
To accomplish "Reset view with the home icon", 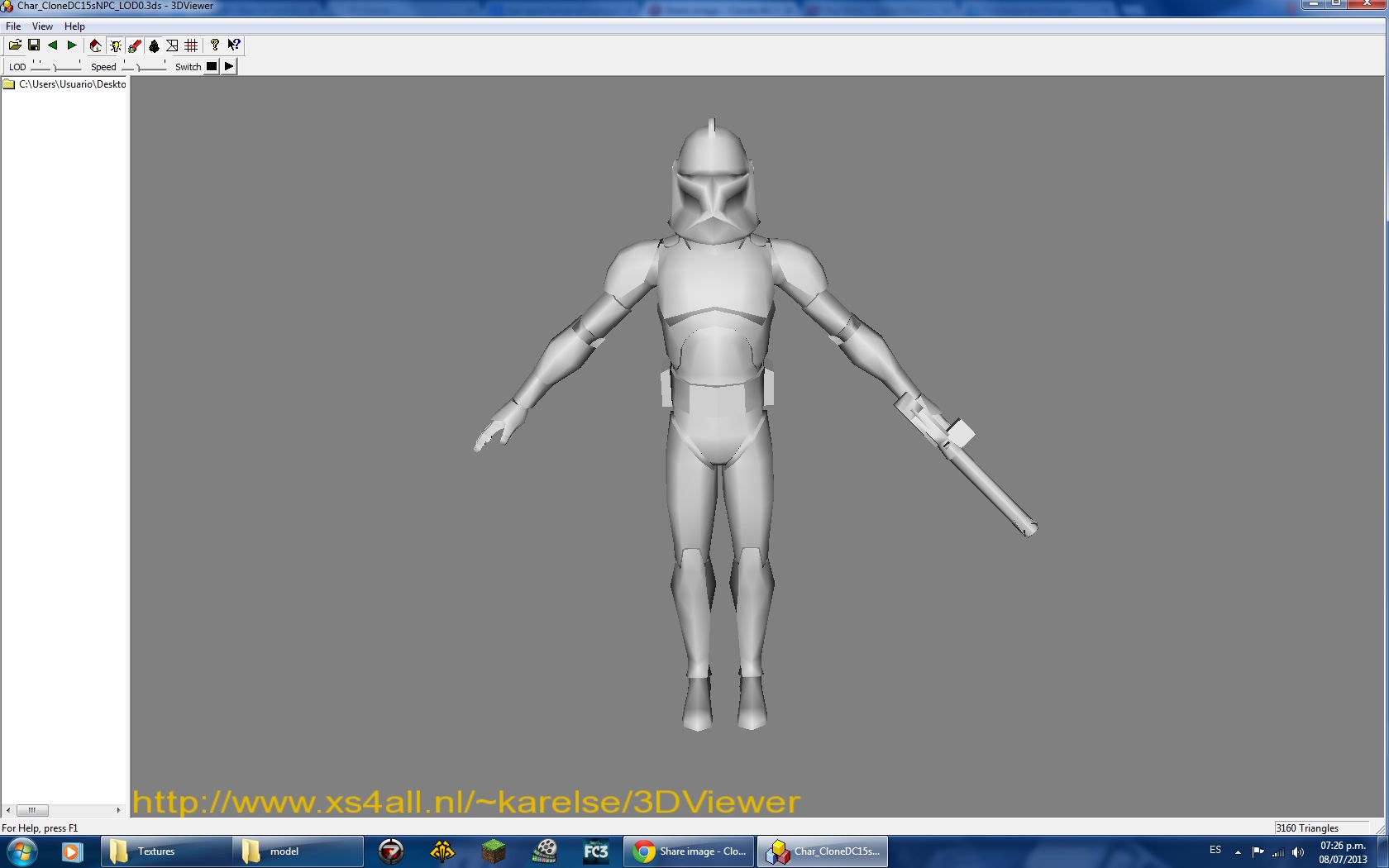I will [96, 45].
